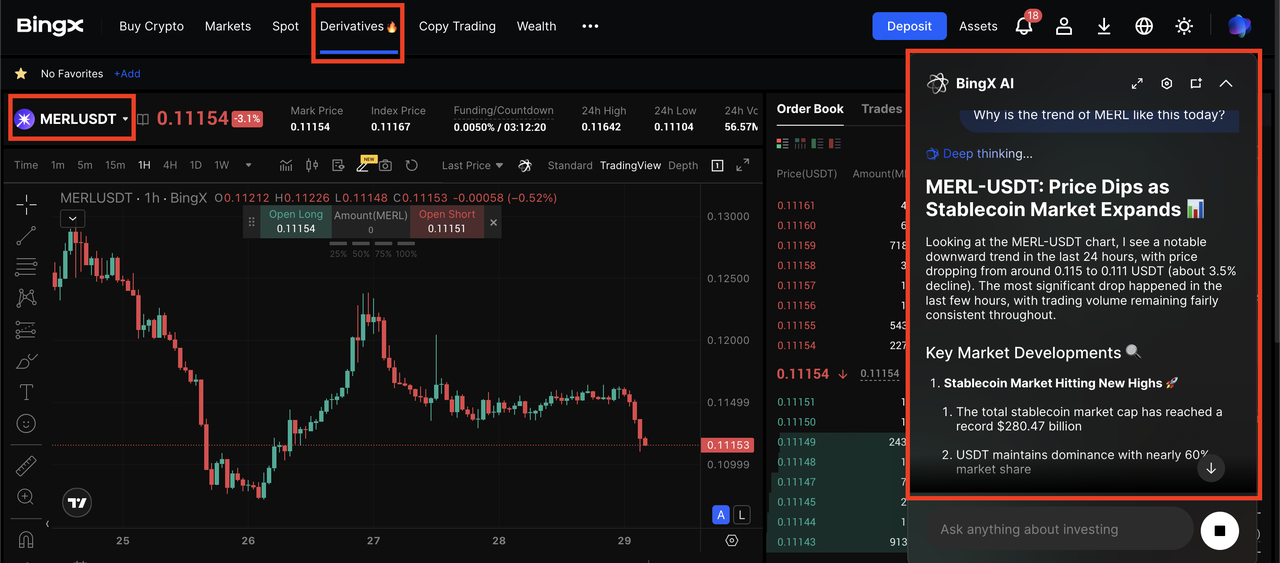Click the Open Short button
This screenshot has width=1280, height=563.
coord(447,222)
